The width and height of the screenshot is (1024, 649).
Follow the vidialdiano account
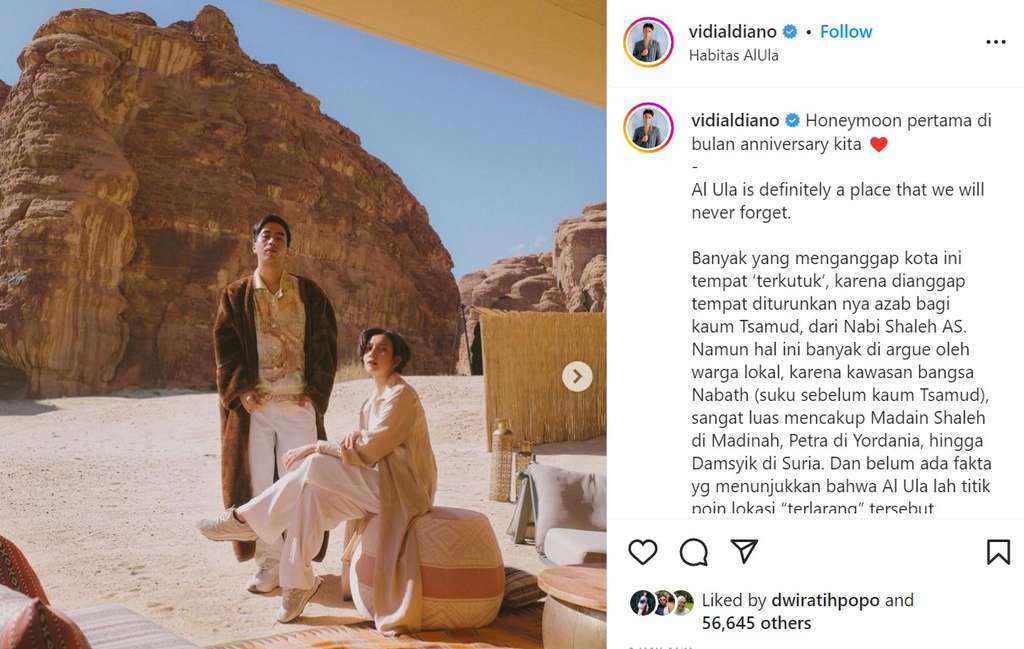pos(846,31)
